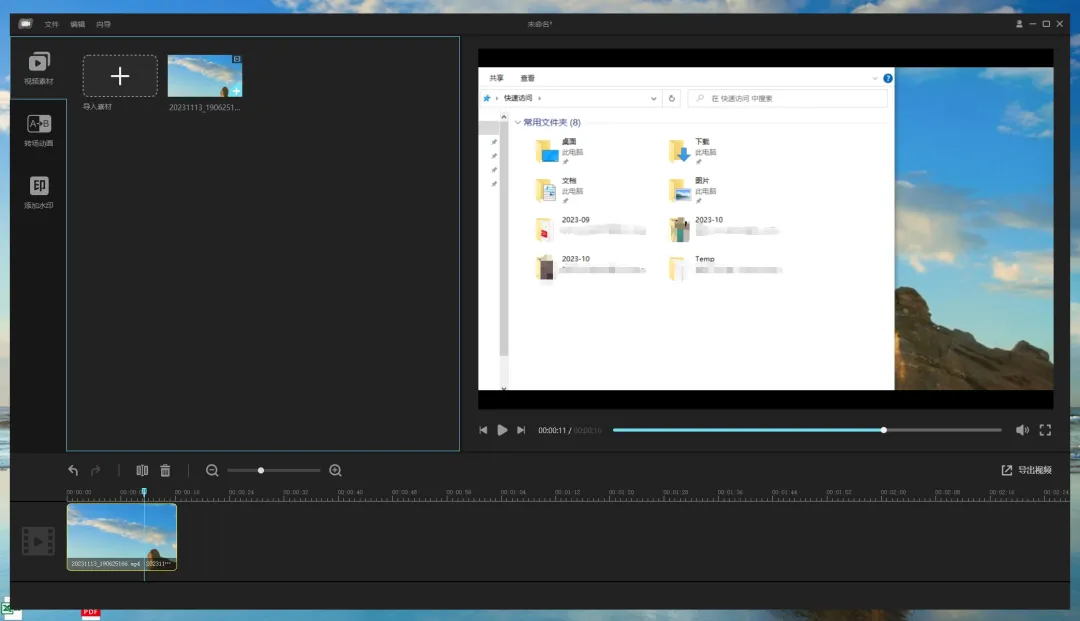The width and height of the screenshot is (1080, 621).
Task: Click the video preview canvas
Action: tap(765, 229)
